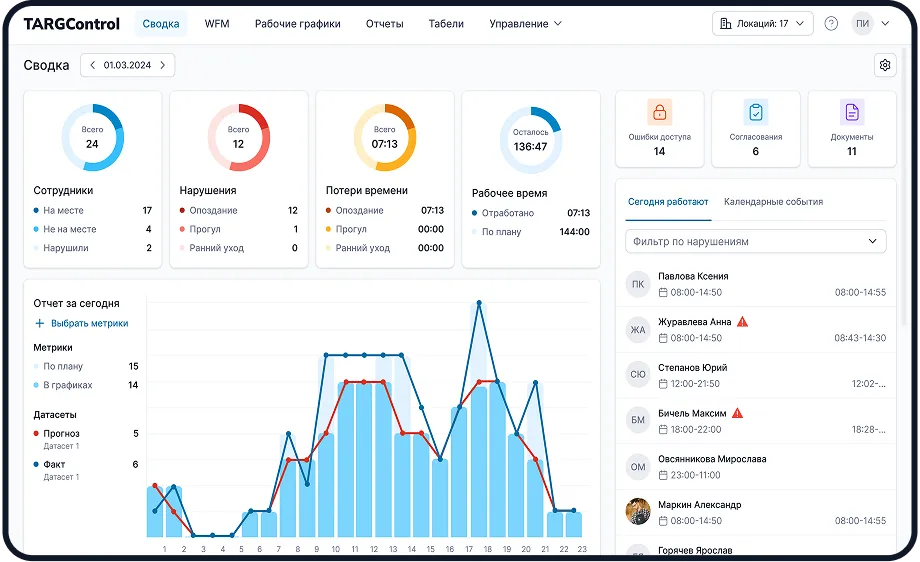The height and width of the screenshot is (562, 920).
Task: Toggle the red Прогноз dataset legend marker
Action: [37, 434]
